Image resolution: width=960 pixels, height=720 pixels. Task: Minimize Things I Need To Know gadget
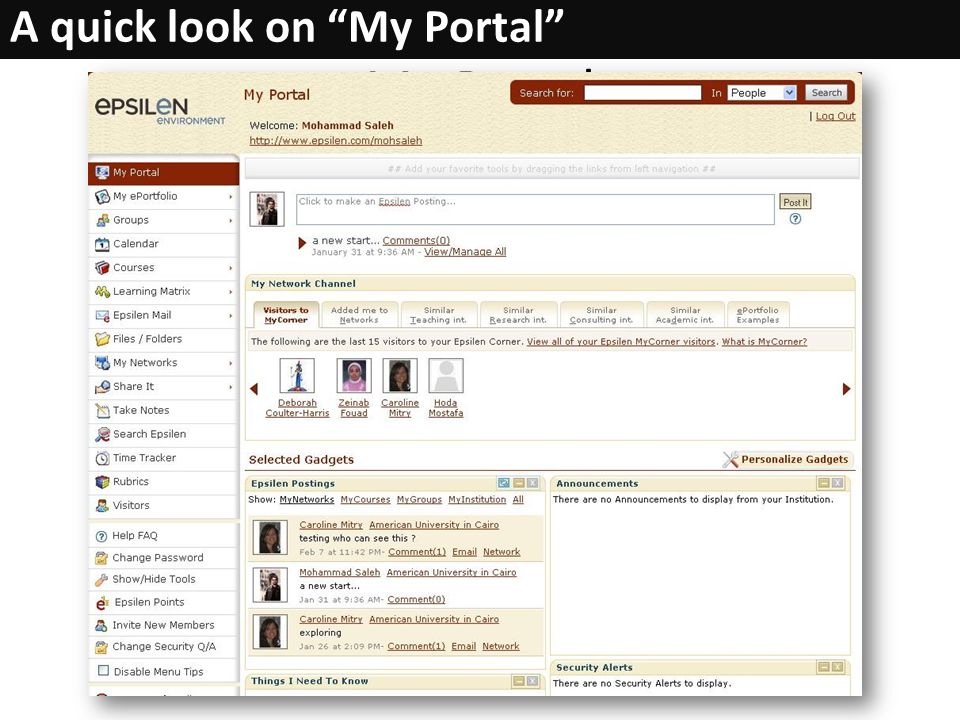tap(519, 681)
